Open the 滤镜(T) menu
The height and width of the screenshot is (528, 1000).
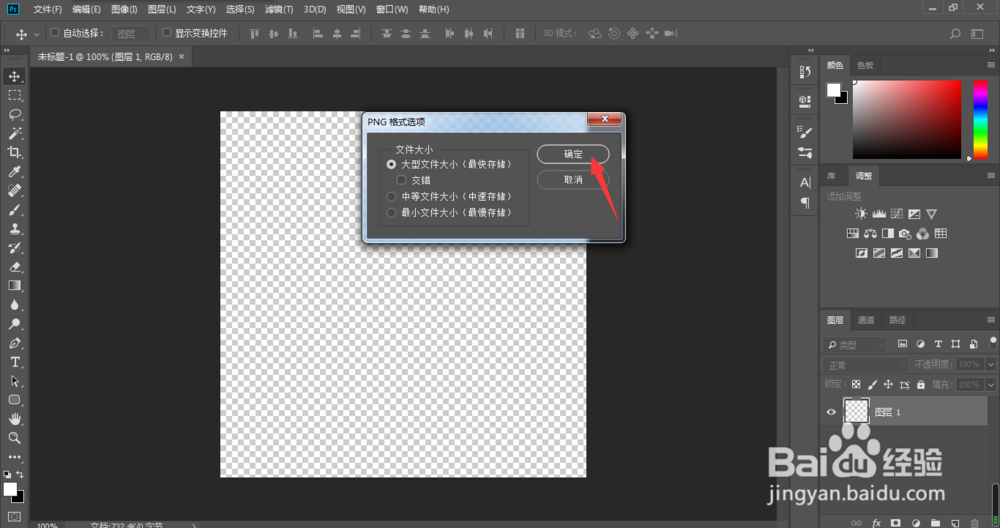coord(279,10)
